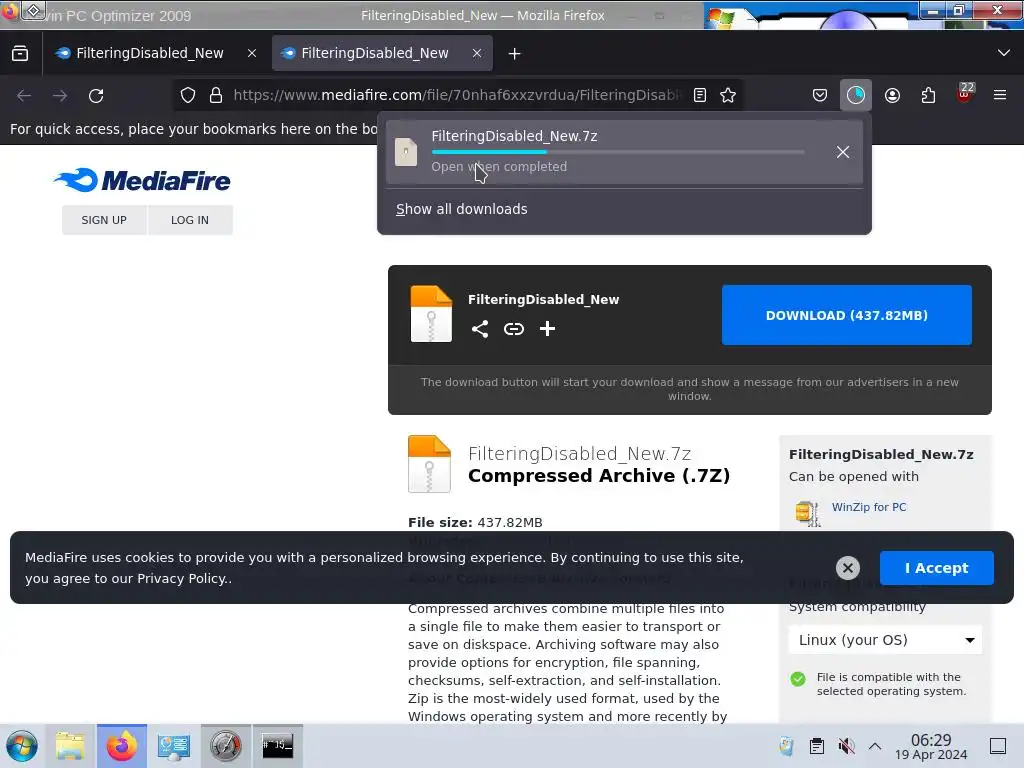
Task: Open Firefox View tab list icon
Action: [20, 54]
